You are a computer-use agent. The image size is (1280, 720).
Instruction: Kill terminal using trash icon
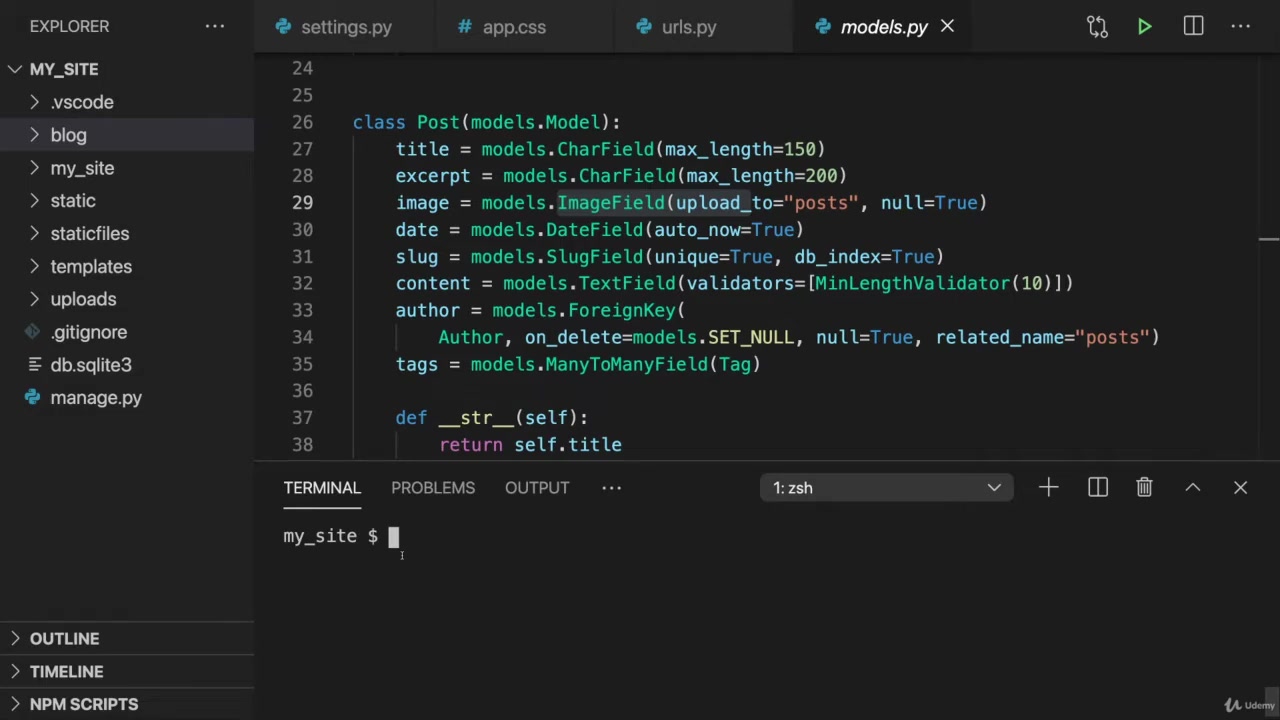(1144, 488)
